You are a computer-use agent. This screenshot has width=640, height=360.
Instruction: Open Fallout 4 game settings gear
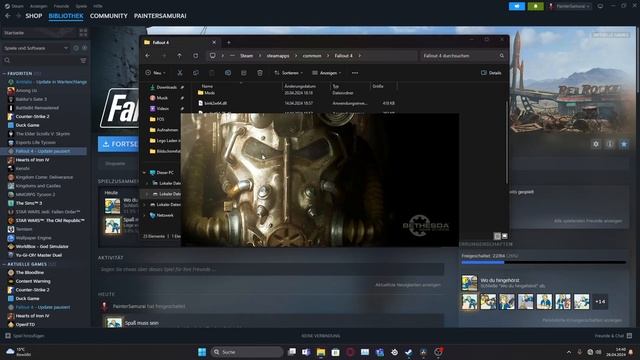596,144
